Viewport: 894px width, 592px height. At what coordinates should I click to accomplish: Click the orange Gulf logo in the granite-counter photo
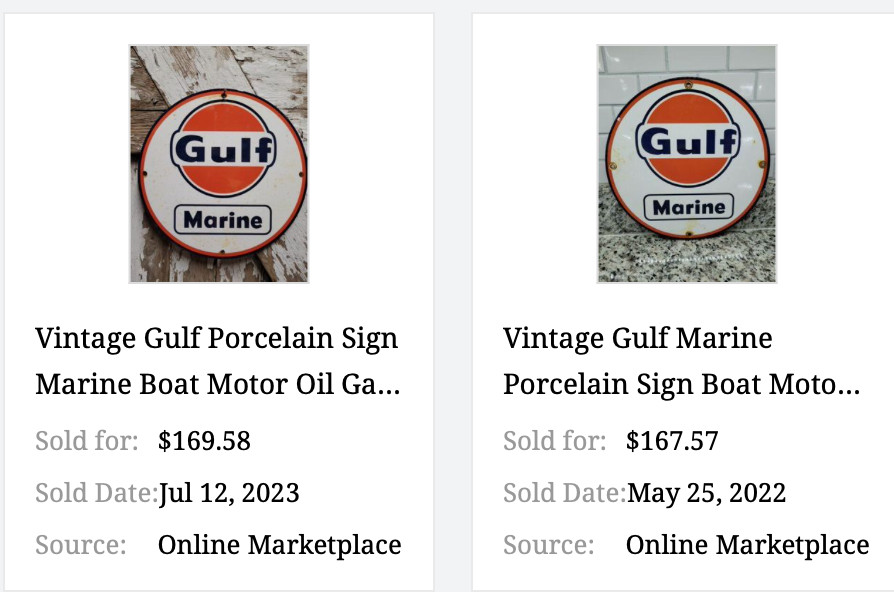click(x=688, y=140)
